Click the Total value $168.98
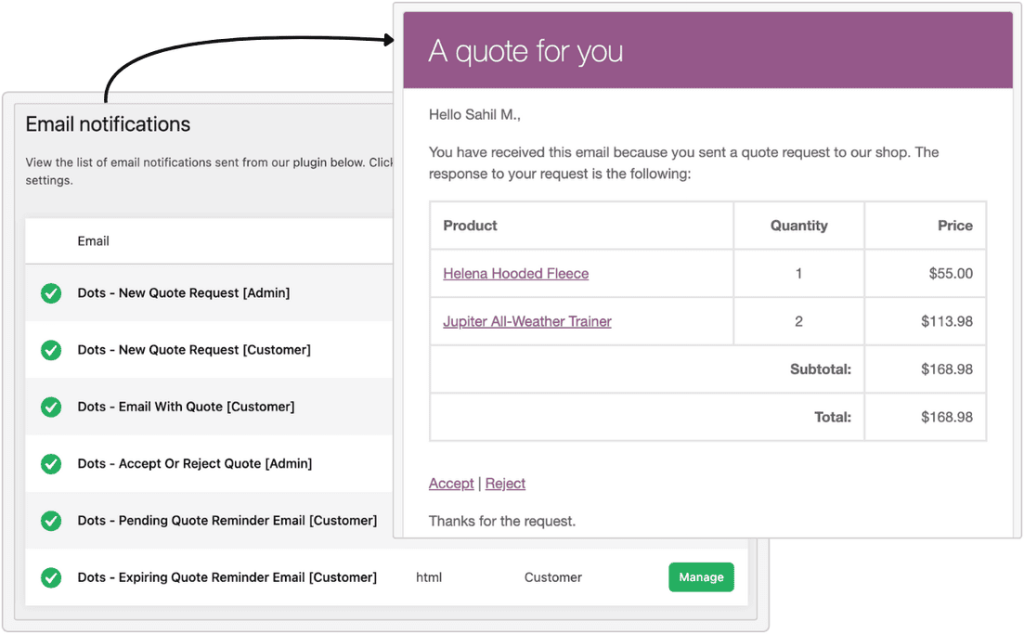Image resolution: width=1024 pixels, height=634 pixels. point(947,417)
